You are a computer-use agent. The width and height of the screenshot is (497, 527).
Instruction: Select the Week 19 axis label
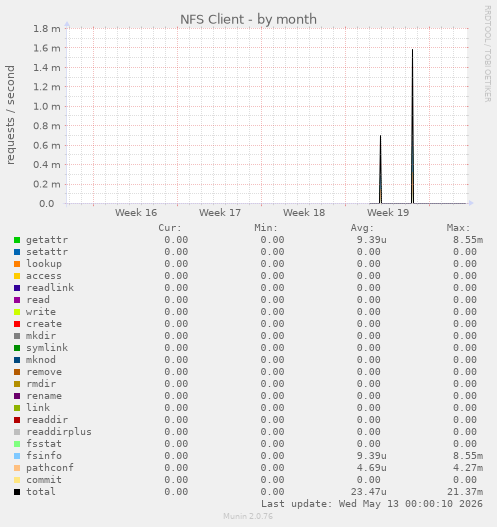point(388,213)
